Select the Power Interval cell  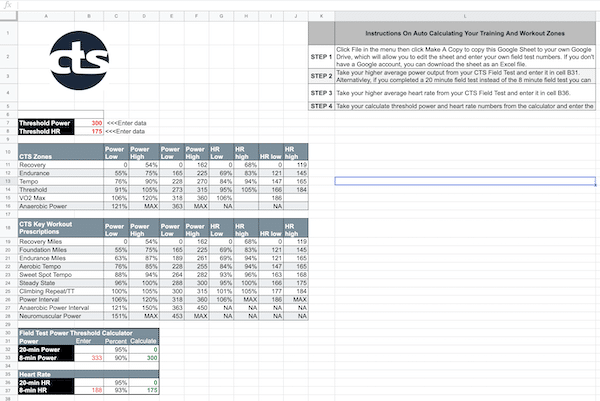tap(60, 299)
